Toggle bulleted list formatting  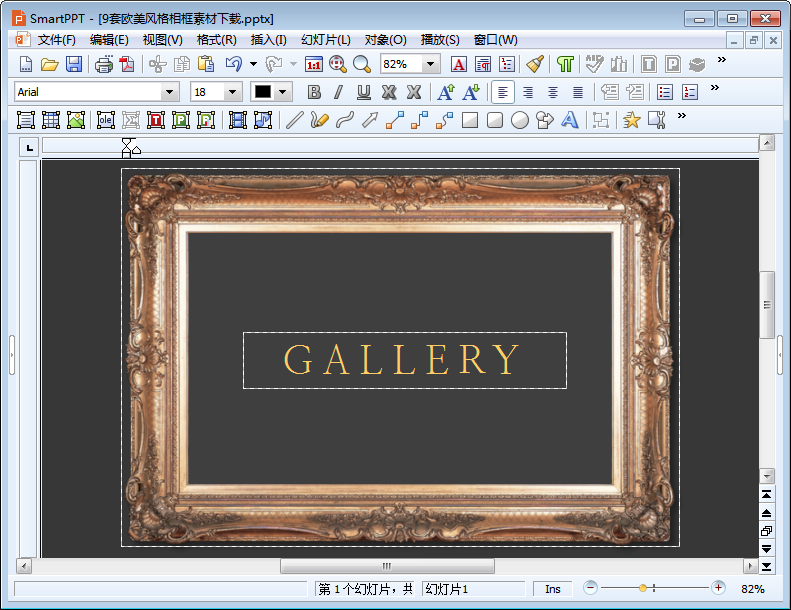pos(664,92)
